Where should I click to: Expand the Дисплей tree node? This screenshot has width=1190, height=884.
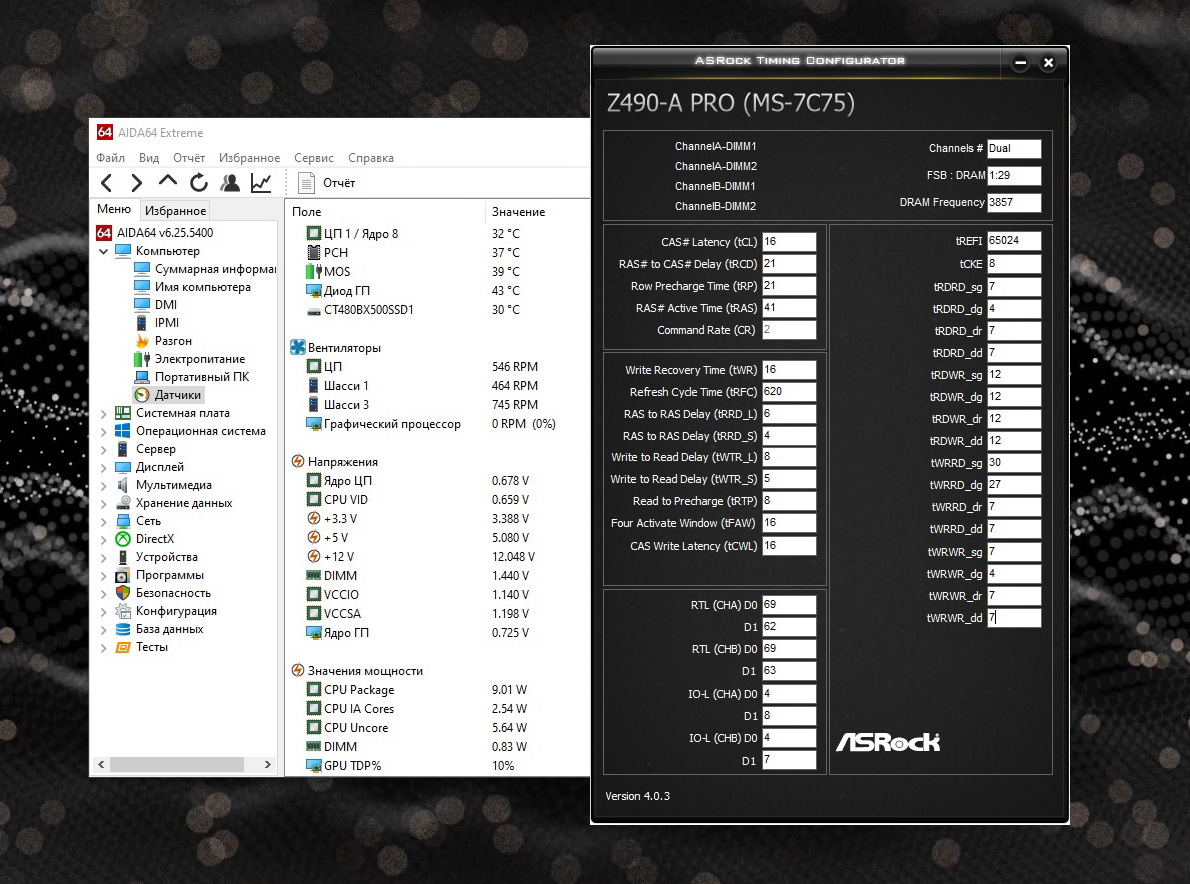pyautogui.click(x=103, y=467)
